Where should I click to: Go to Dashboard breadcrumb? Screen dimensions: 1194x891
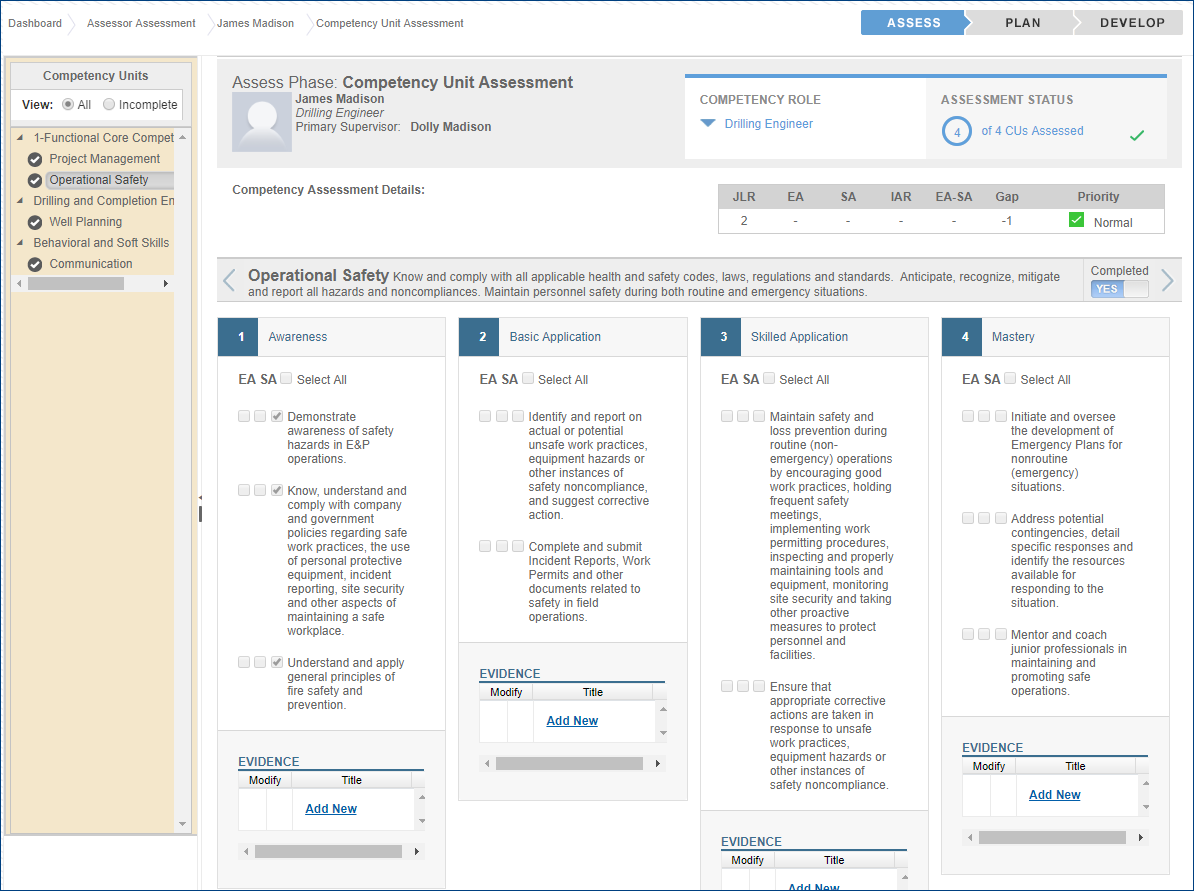coord(35,24)
